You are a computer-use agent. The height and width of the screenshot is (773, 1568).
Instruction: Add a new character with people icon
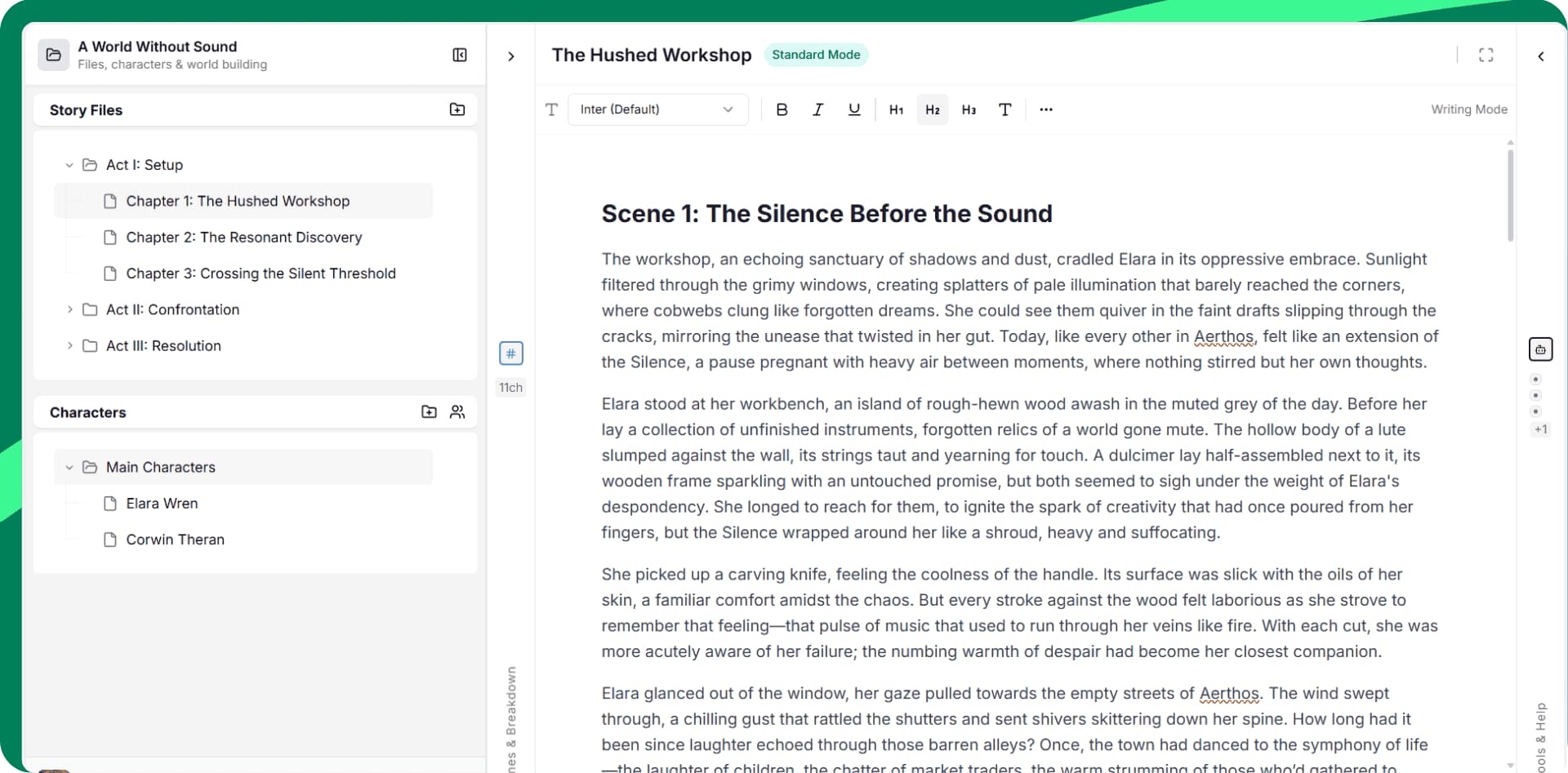pyautogui.click(x=457, y=412)
